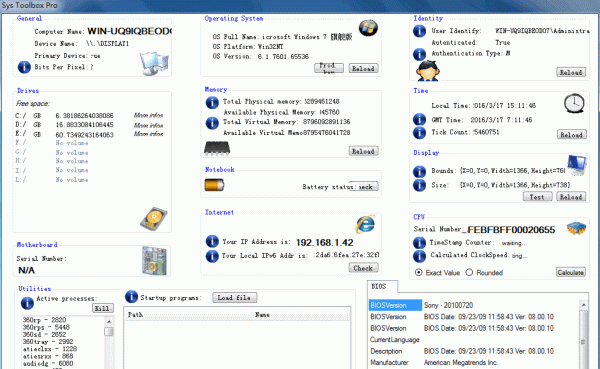Click Check in the Internet panel
Image resolution: width=600 pixels, height=369 pixels.
pyautogui.click(x=363, y=268)
